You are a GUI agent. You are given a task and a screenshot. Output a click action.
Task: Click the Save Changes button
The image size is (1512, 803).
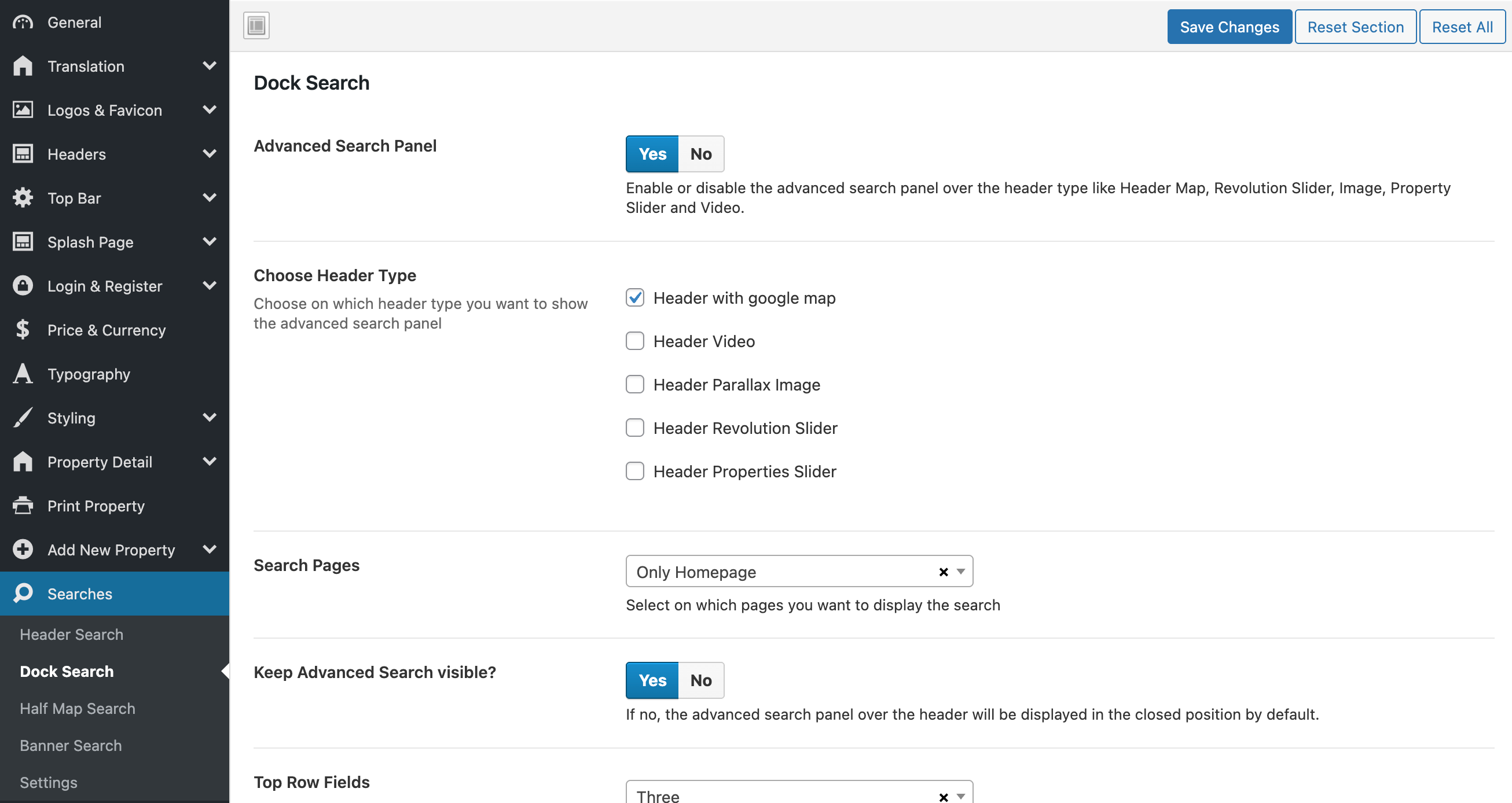pyautogui.click(x=1229, y=27)
